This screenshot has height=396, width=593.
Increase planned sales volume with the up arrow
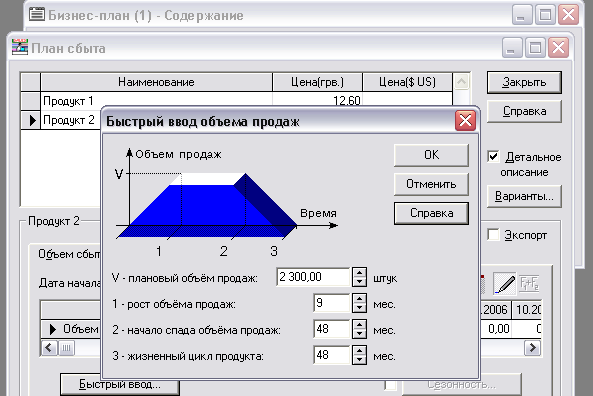359,272
